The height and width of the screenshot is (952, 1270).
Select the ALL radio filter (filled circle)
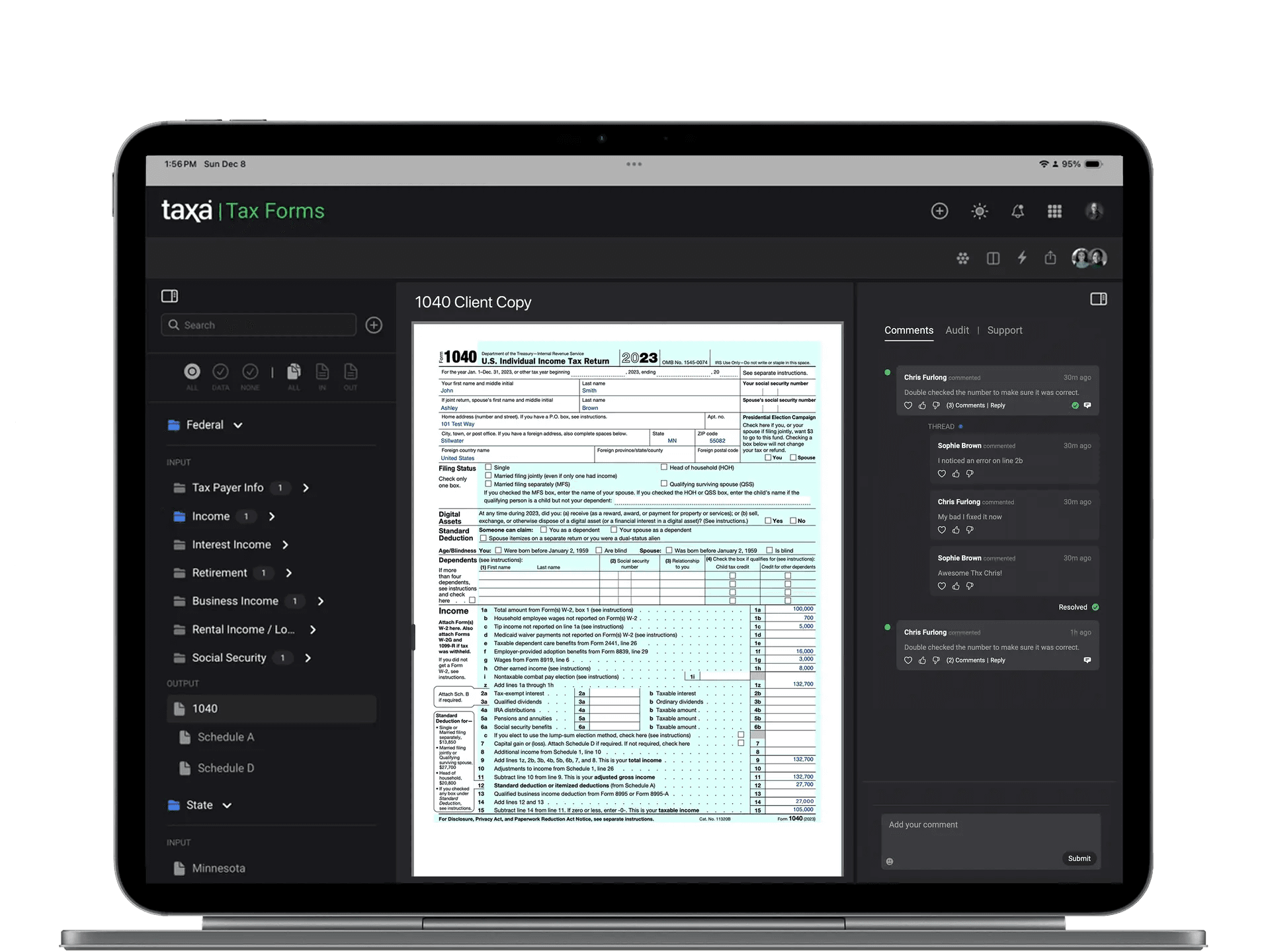pyautogui.click(x=192, y=372)
